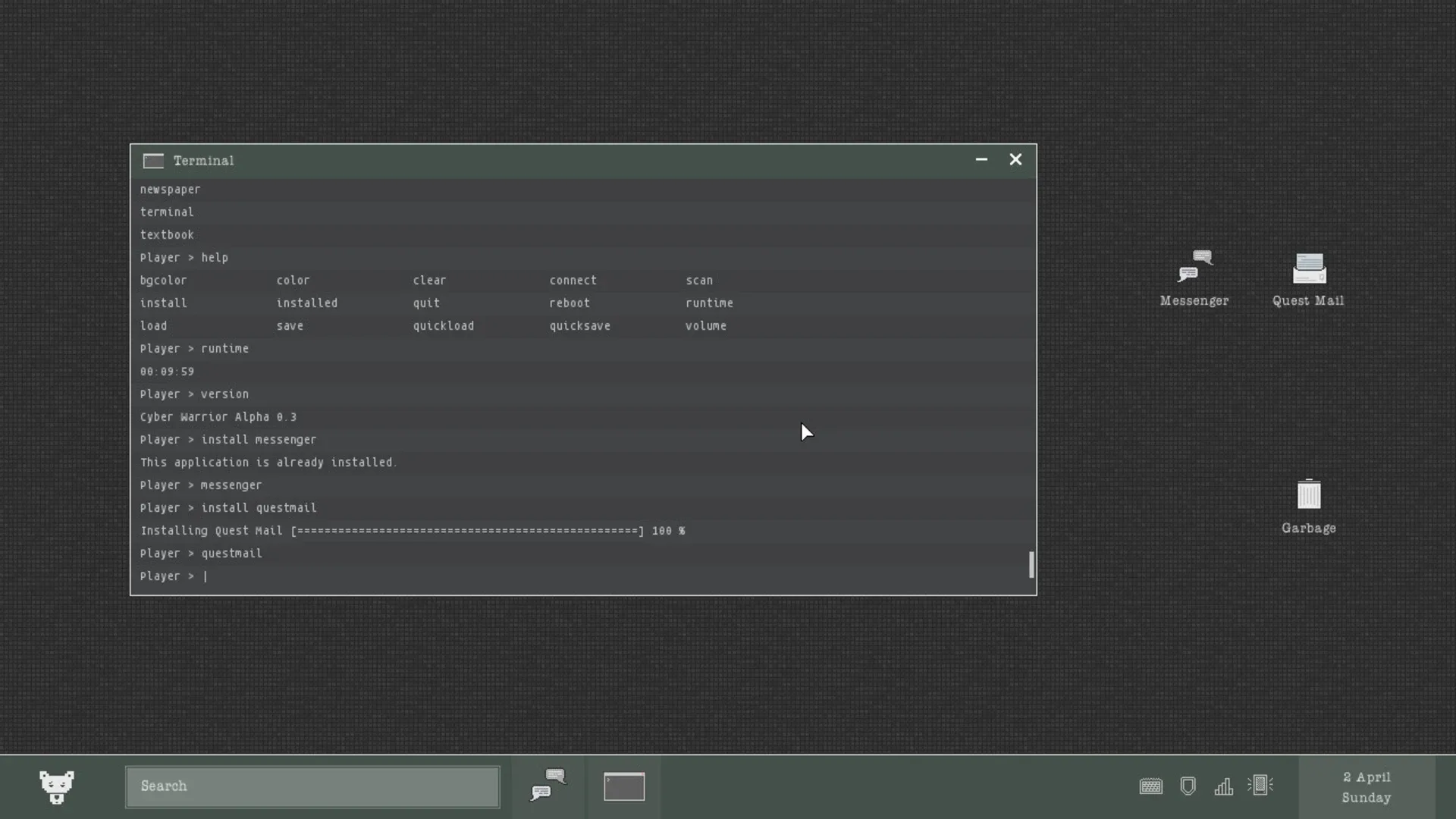1456x819 pixels.
Task: Click the Terminal prompt input line
Action: tap(531, 576)
